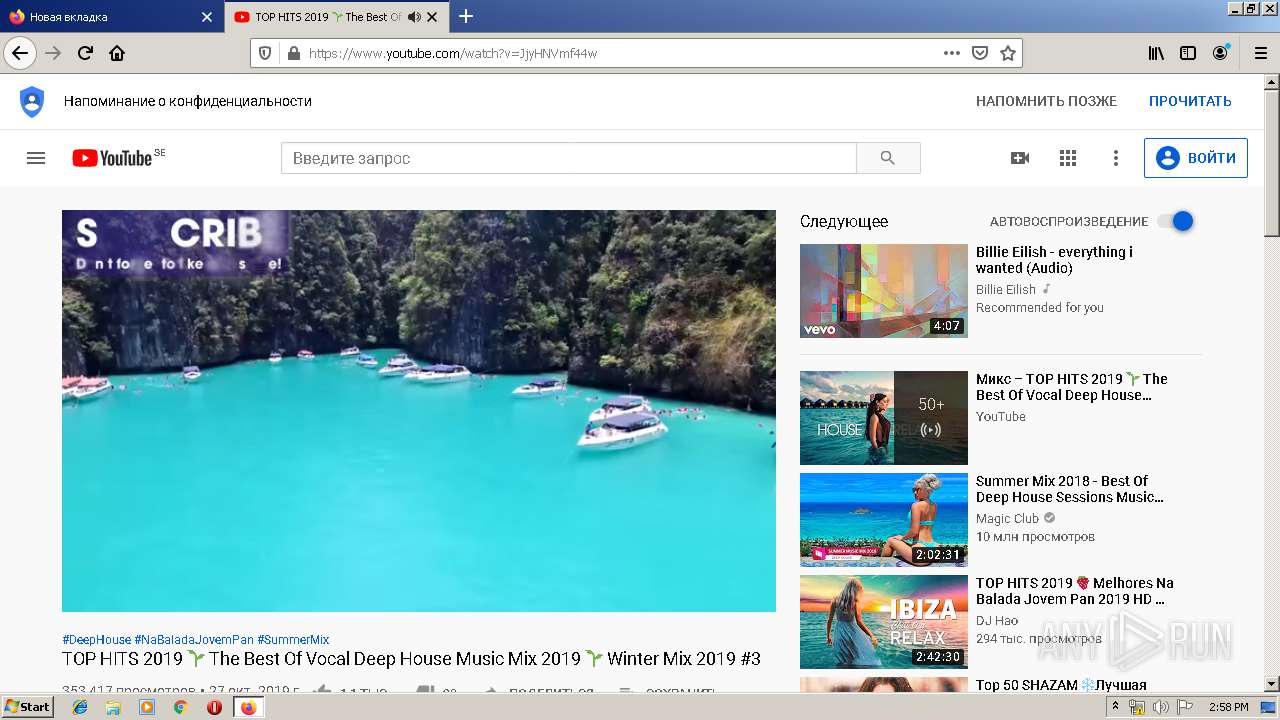The height and width of the screenshot is (720, 1280).
Task: Open the Top 50 SHAZAM video title
Action: (x=1061, y=685)
